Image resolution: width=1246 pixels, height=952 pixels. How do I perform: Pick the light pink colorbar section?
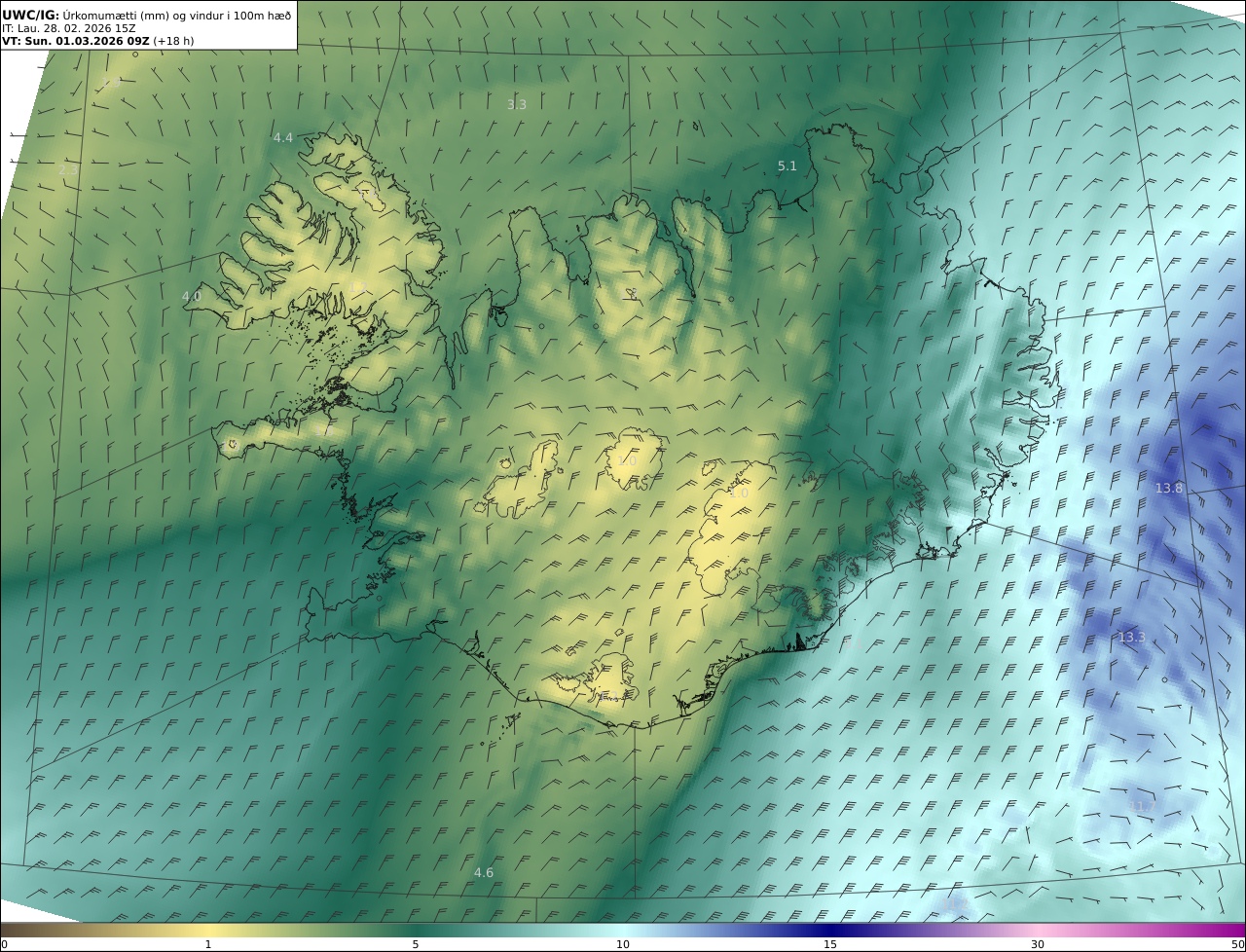1038,930
